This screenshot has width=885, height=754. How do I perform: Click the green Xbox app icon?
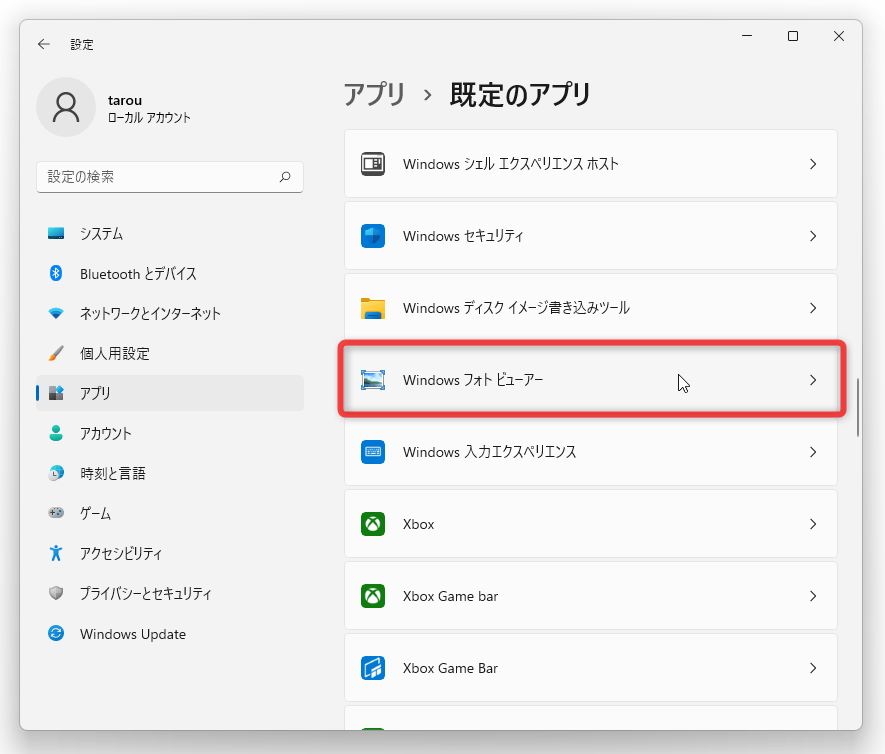click(x=373, y=524)
